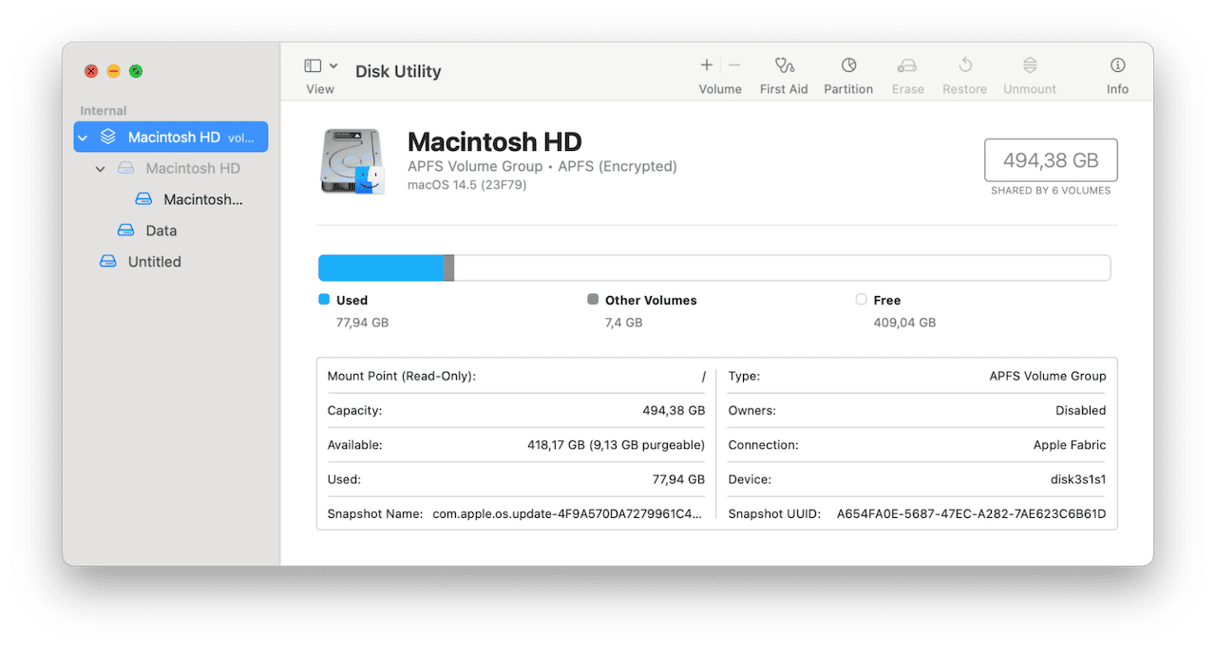This screenshot has width=1216, height=648.
Task: Click the green full-screen window button
Action: tap(136, 71)
